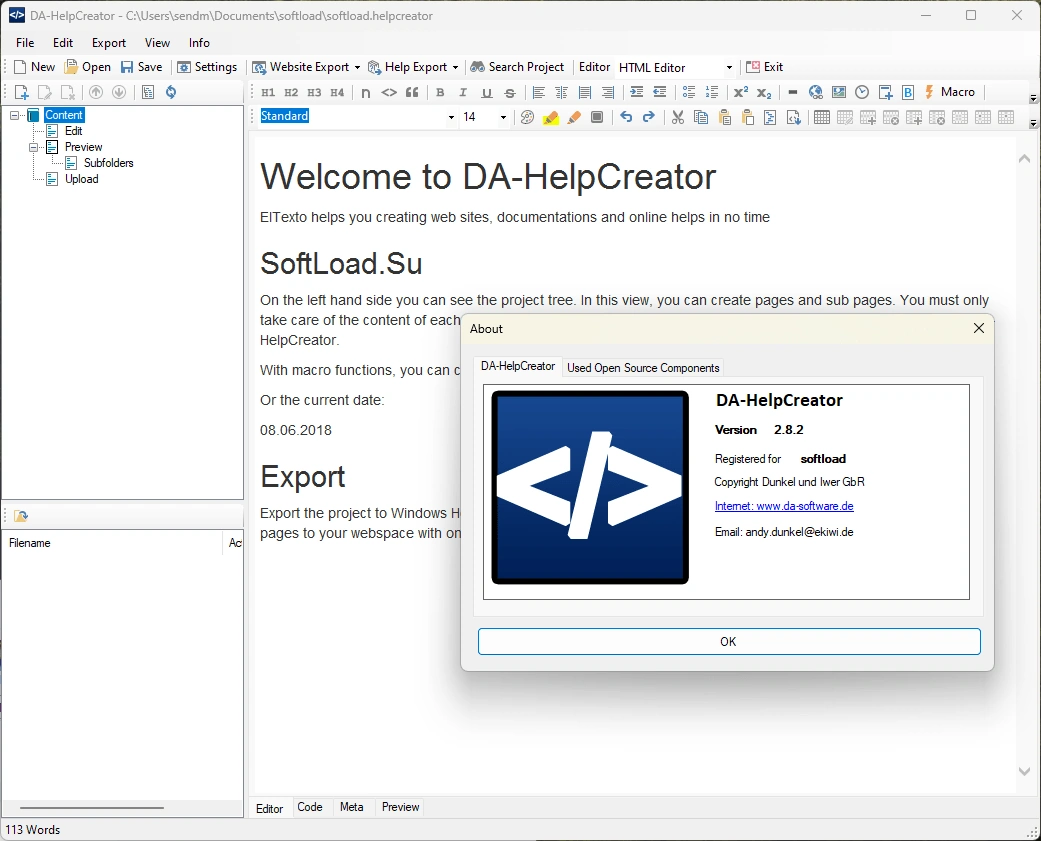Open the HTML Editor type dropdown
This screenshot has width=1041, height=841.
point(729,67)
